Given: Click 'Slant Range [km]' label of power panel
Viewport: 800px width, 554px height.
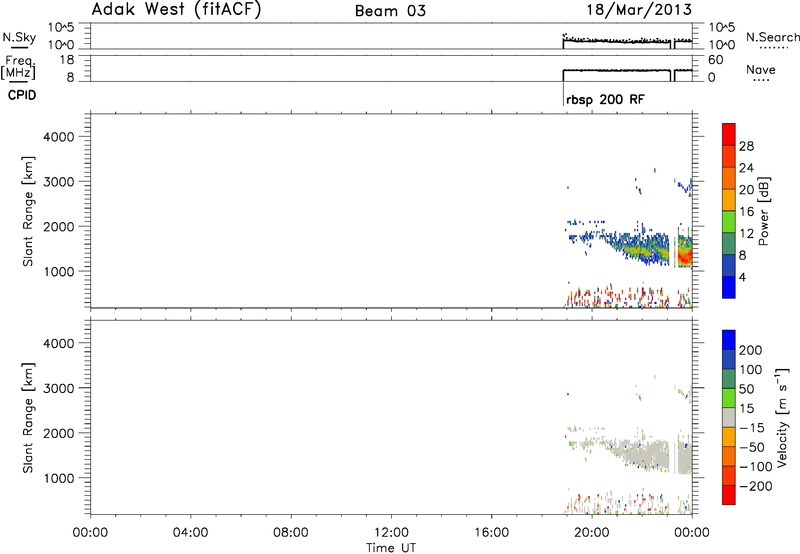Looking at the screenshot, I should pyautogui.click(x=28, y=211).
